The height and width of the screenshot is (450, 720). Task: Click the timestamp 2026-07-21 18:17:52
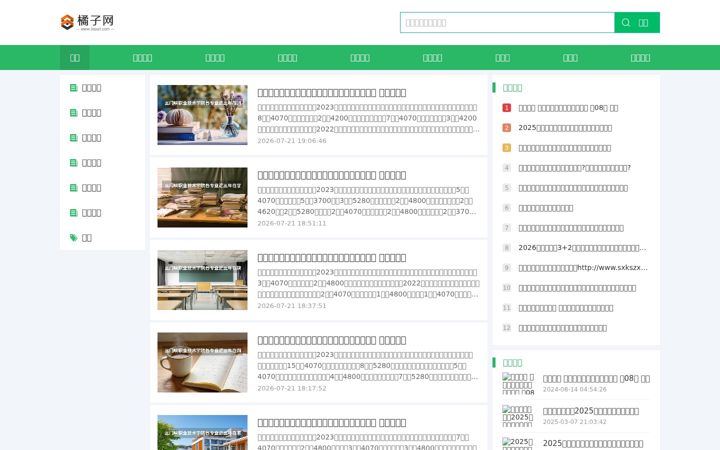(x=292, y=388)
